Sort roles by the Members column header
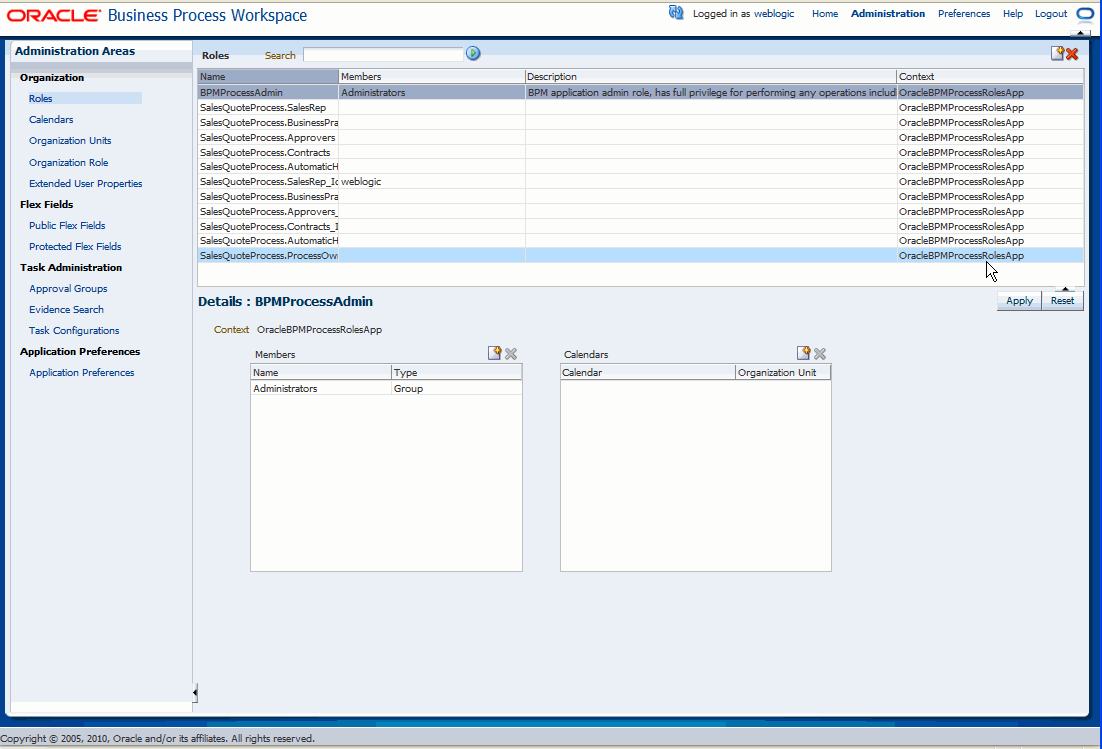The height and width of the screenshot is (749, 1102). pyautogui.click(x=432, y=77)
